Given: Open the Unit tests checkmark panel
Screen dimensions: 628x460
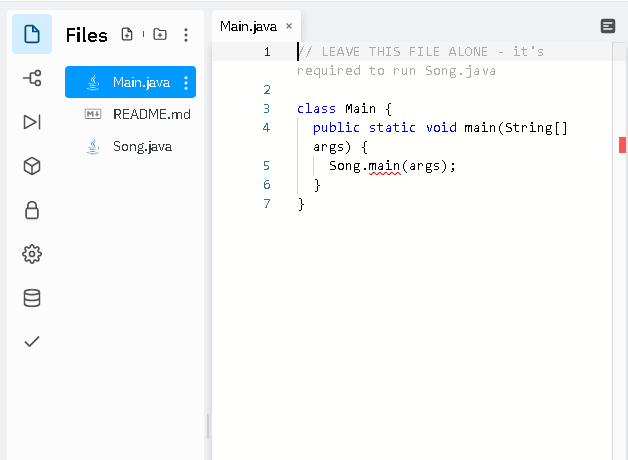Looking at the screenshot, I should [x=32, y=341].
